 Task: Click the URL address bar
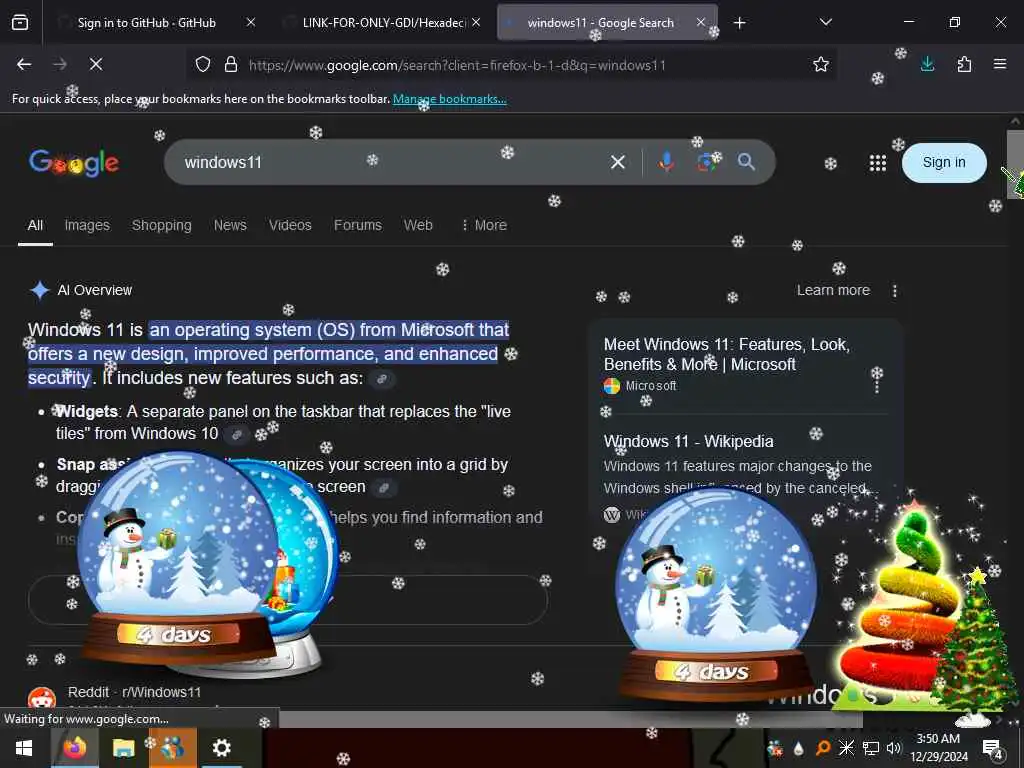click(x=457, y=65)
